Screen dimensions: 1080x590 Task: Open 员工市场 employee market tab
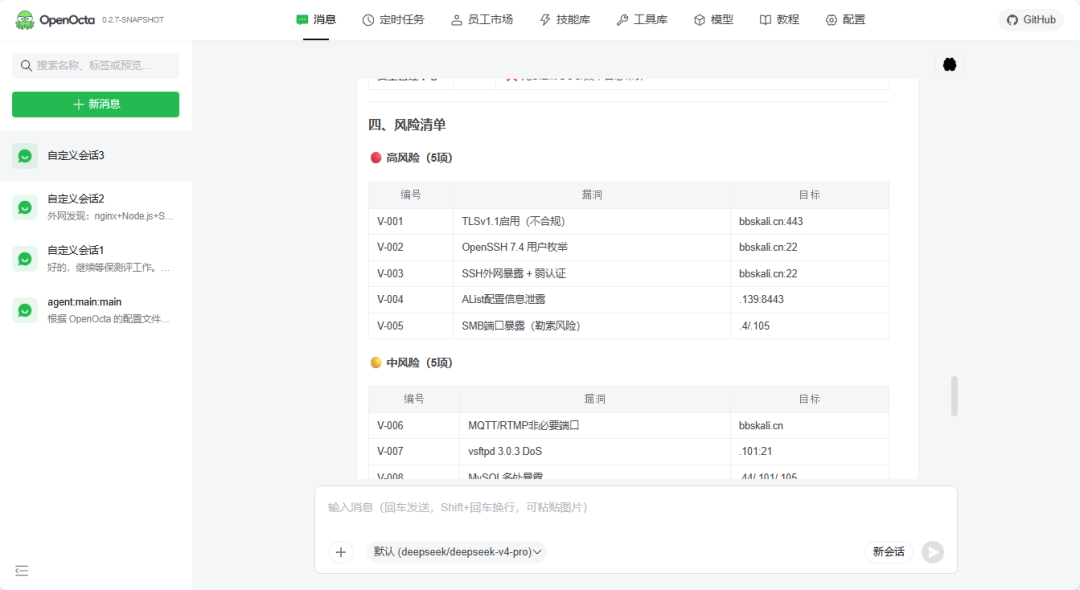(482, 19)
